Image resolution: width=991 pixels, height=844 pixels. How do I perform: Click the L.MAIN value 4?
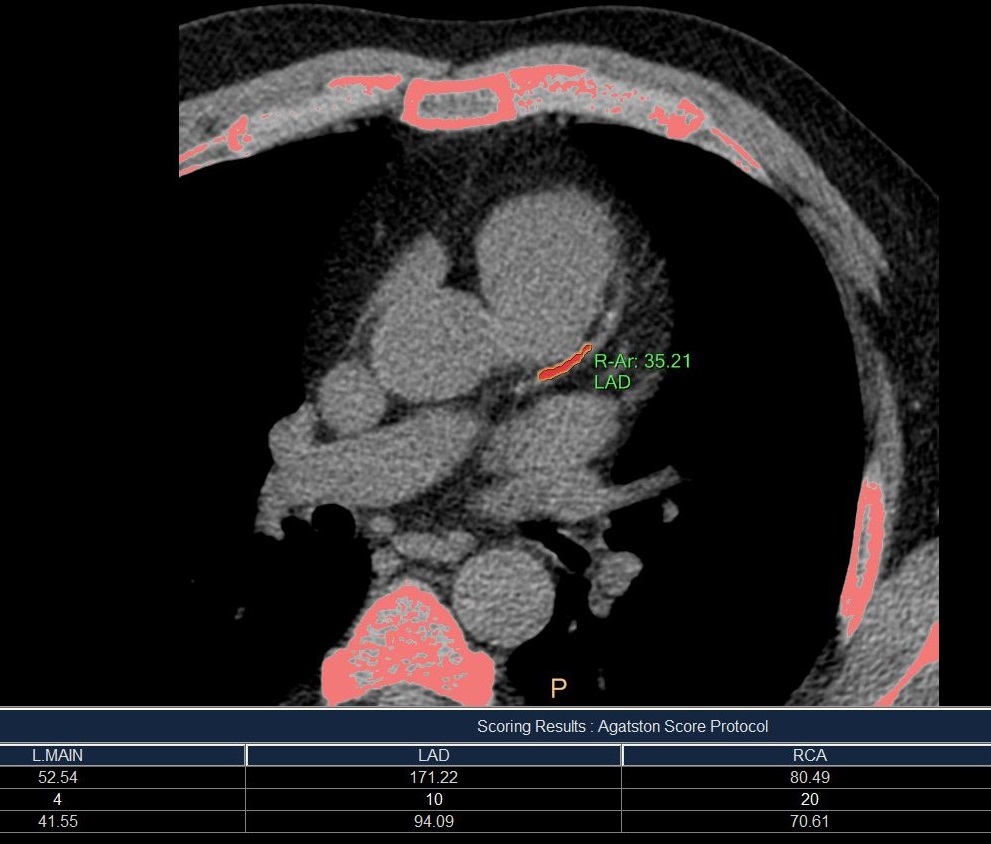point(58,799)
